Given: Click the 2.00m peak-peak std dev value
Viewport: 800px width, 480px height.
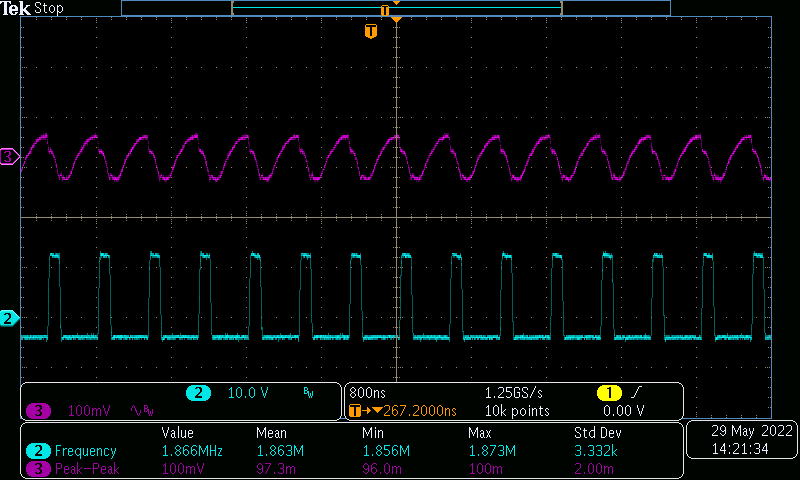Looking at the screenshot, I should coord(594,468).
